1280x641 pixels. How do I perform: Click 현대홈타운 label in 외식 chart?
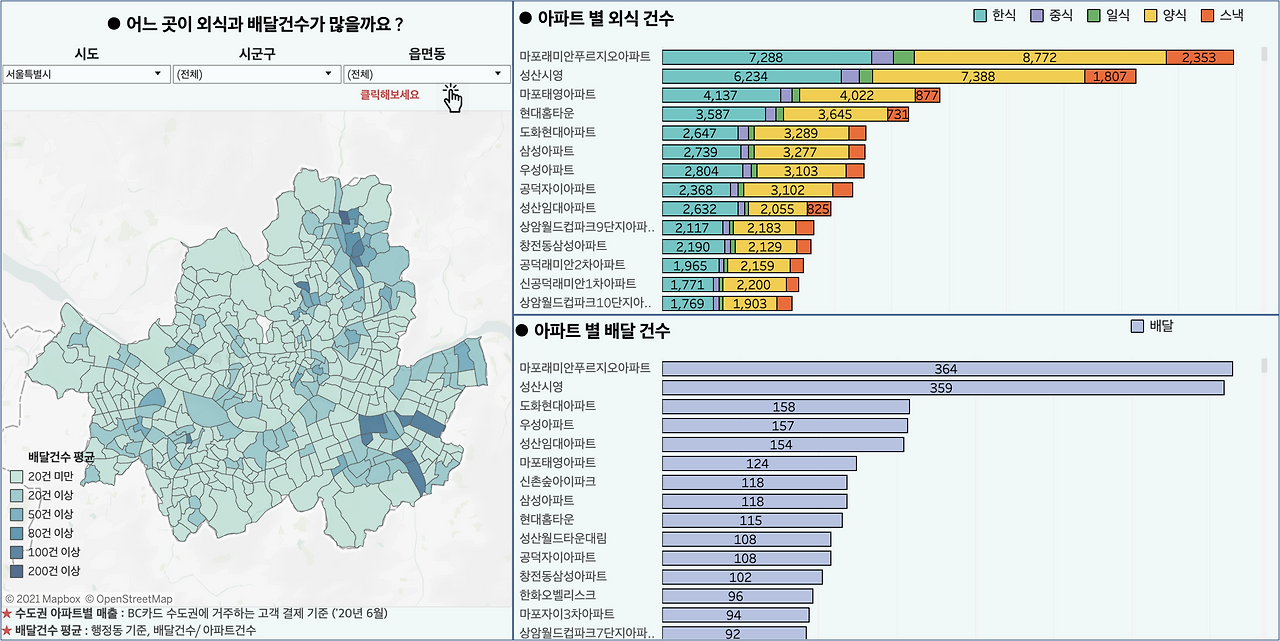(547, 114)
